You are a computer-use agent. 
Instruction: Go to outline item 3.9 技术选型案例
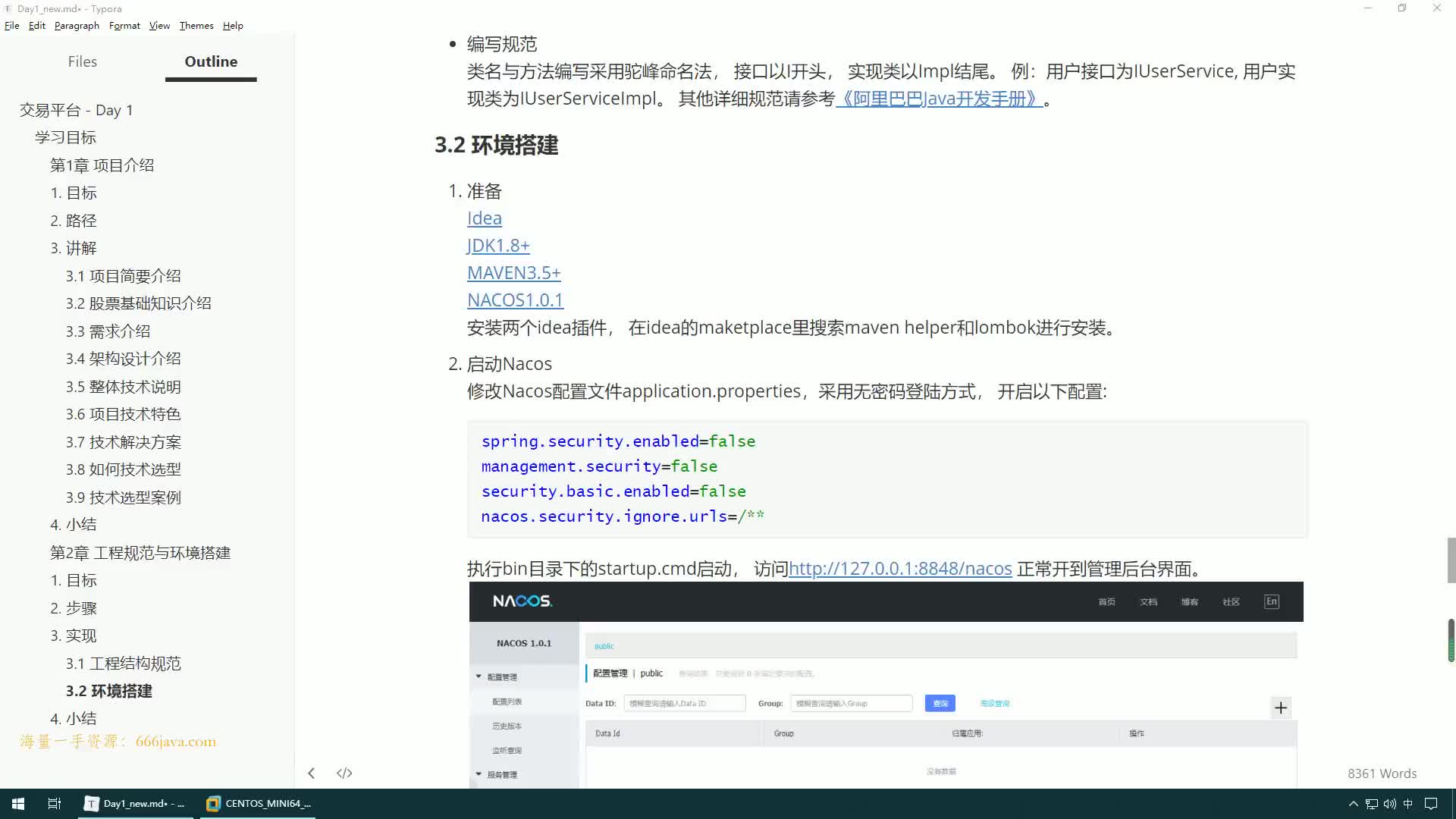pos(123,497)
